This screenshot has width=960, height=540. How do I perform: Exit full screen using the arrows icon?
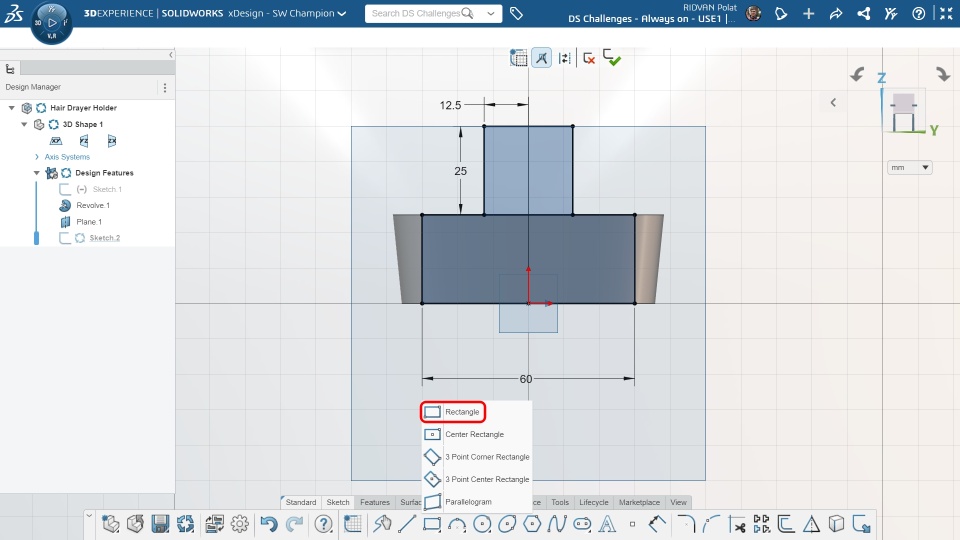tap(946, 13)
